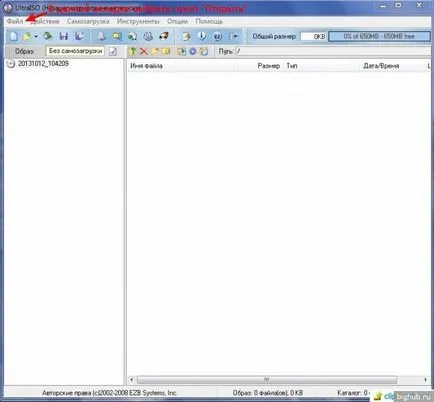This screenshot has width=434, height=402.
Task: Click the Mount to virtual drive icon
Action: pos(132,36)
